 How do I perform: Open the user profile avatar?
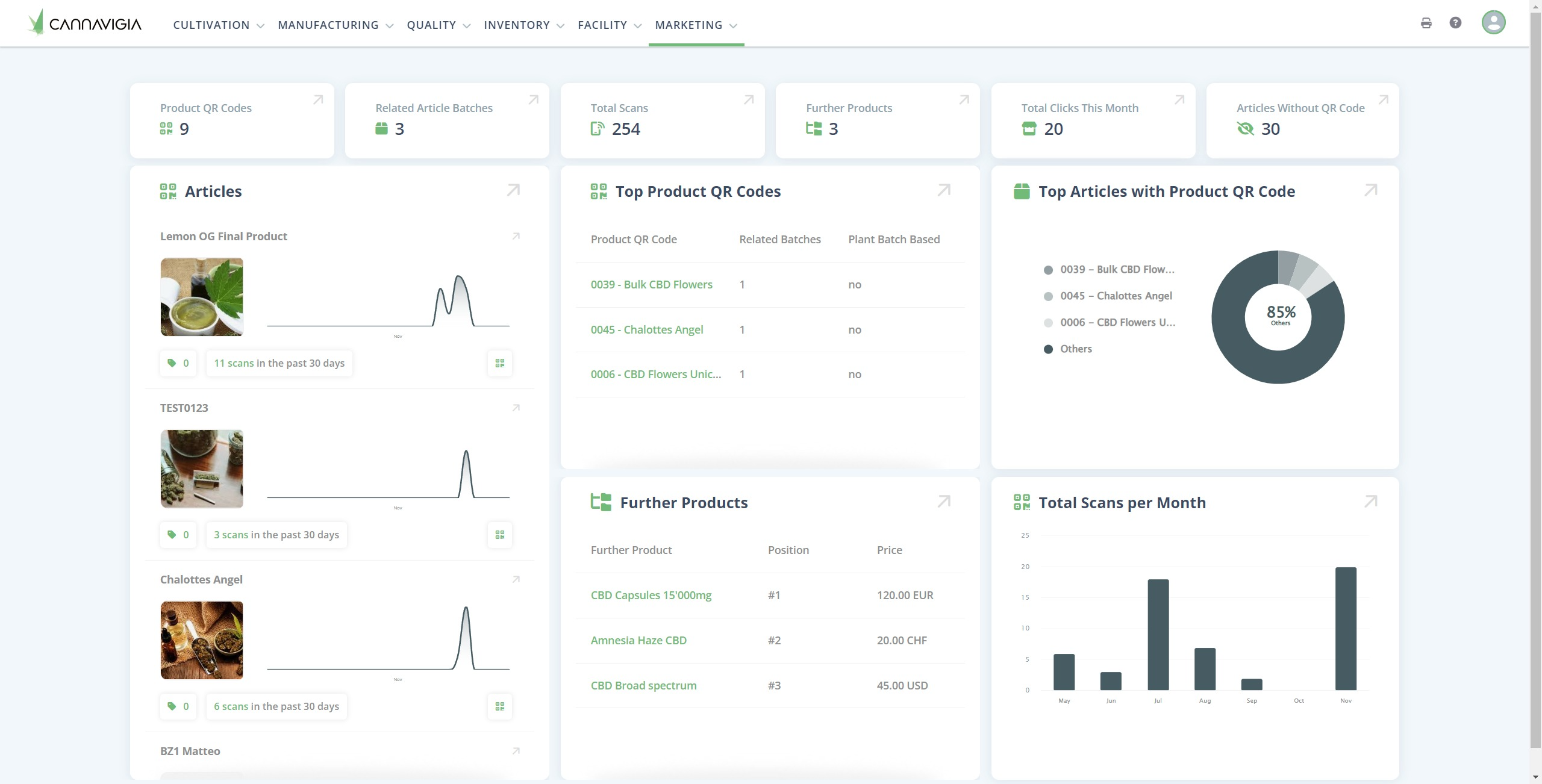point(1493,23)
